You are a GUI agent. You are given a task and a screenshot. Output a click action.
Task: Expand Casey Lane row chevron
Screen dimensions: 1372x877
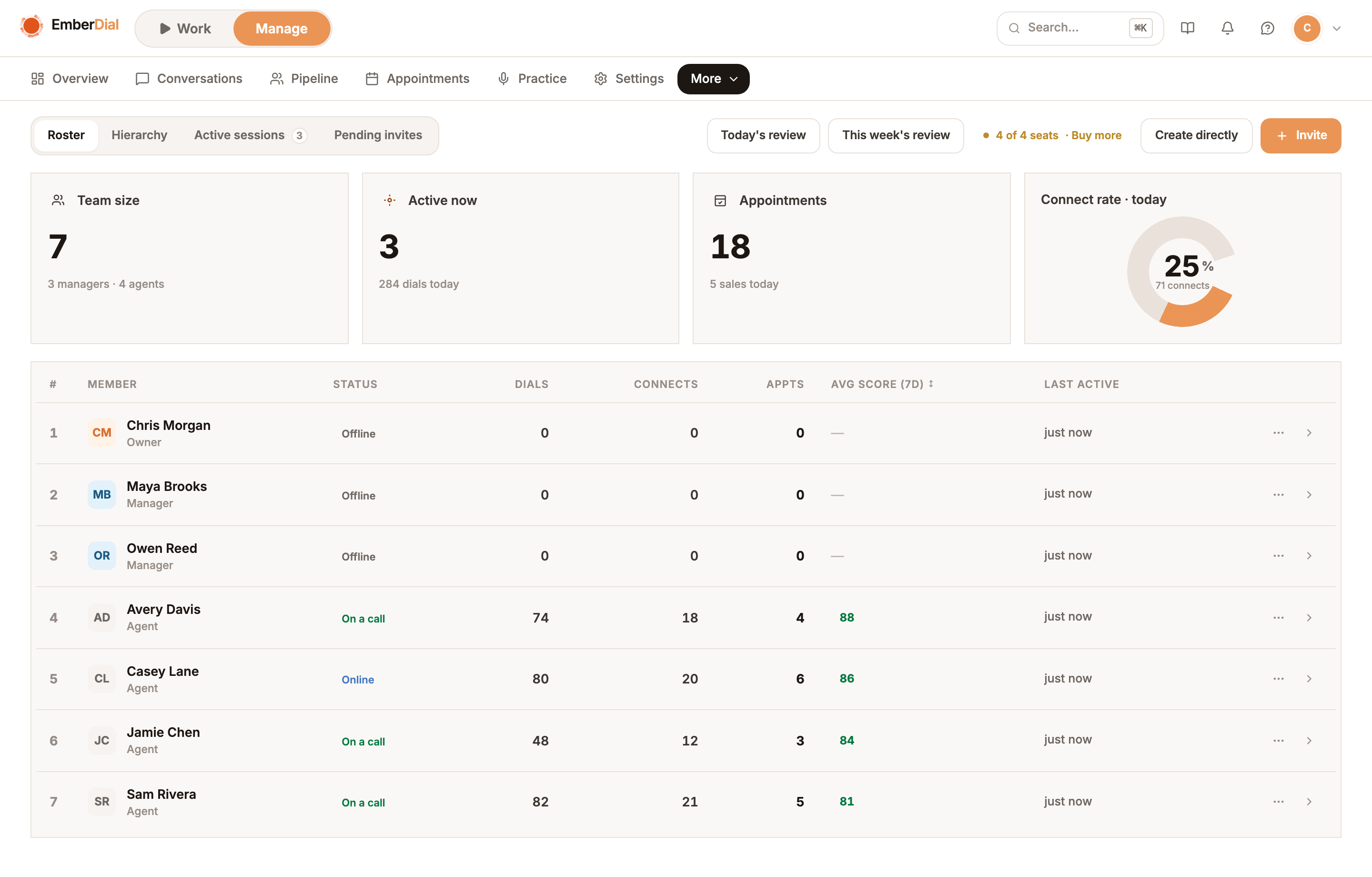click(1309, 679)
